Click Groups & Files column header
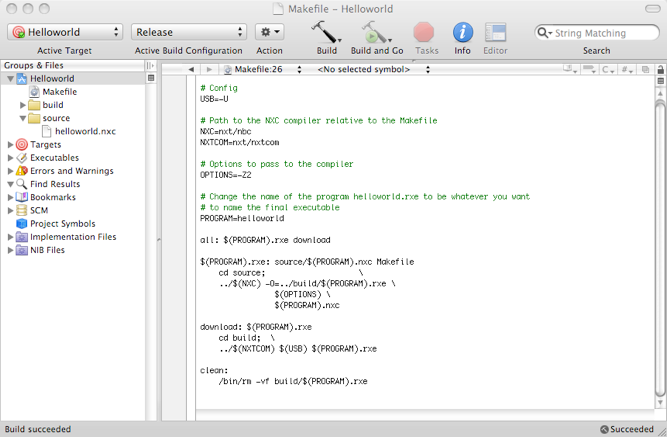 [73, 65]
